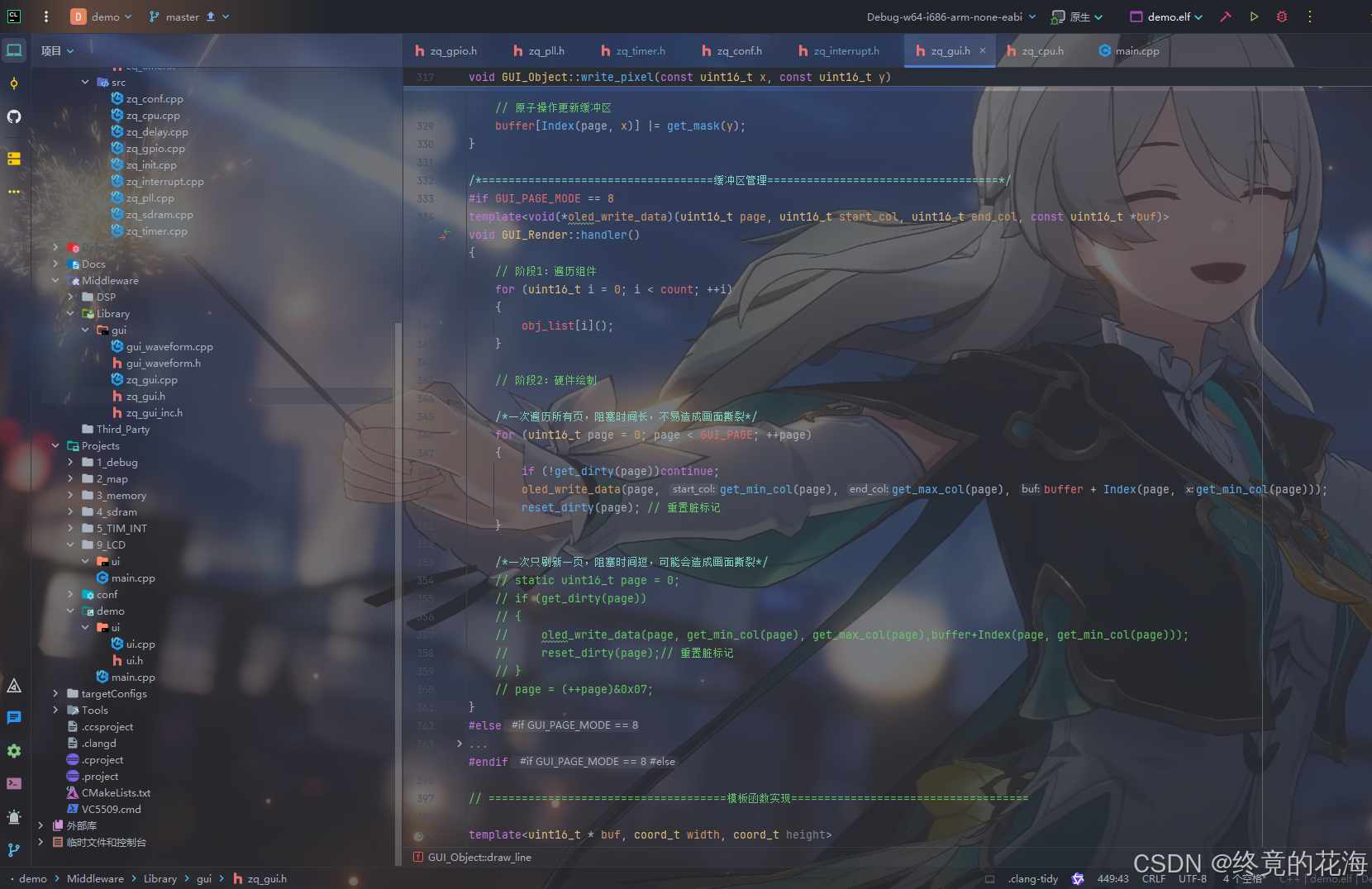This screenshot has width=1372, height=889.
Task: Open the Git branch tool window icon
Action: [14, 849]
